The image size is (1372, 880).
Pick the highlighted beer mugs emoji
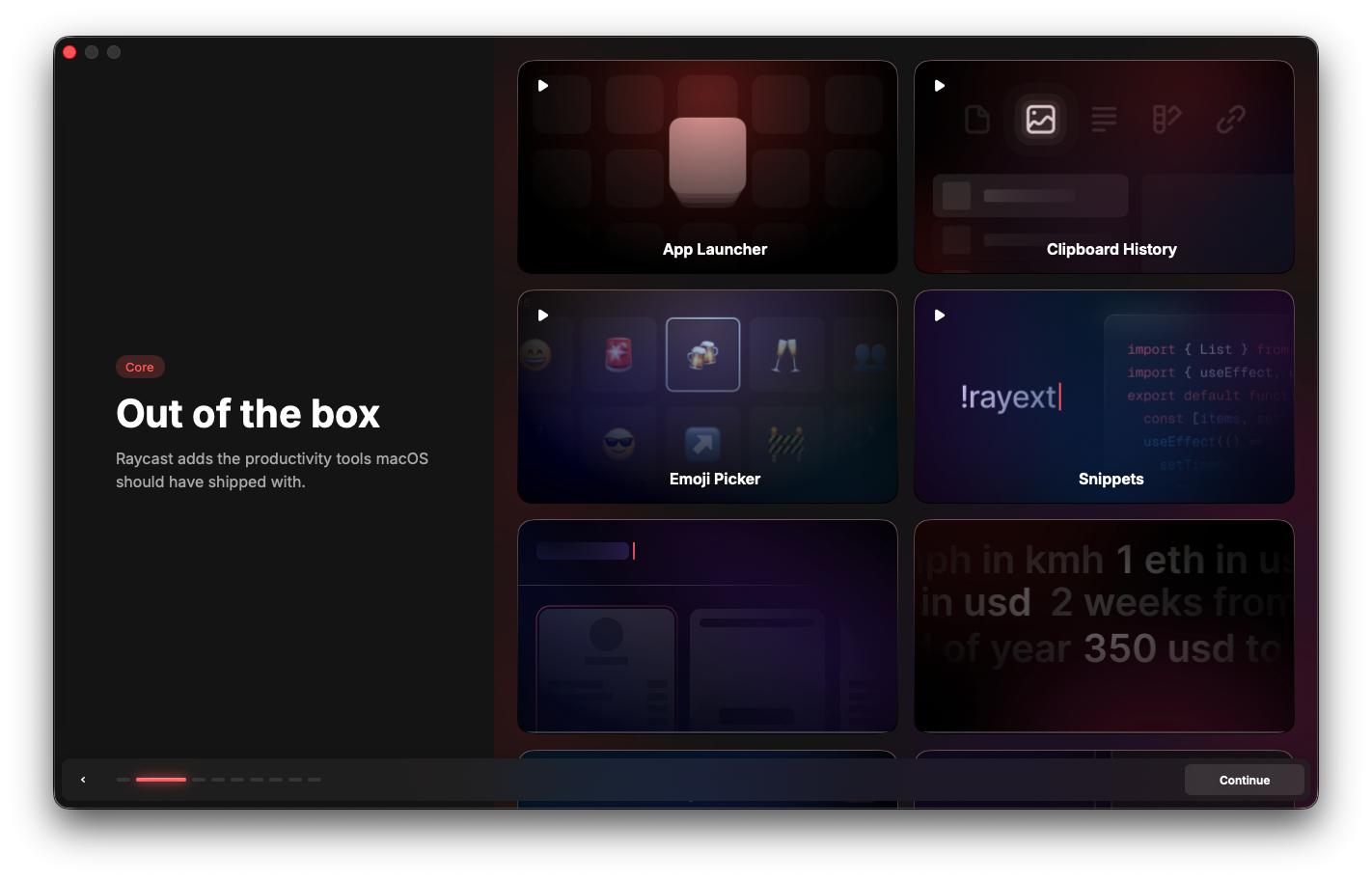(x=703, y=354)
